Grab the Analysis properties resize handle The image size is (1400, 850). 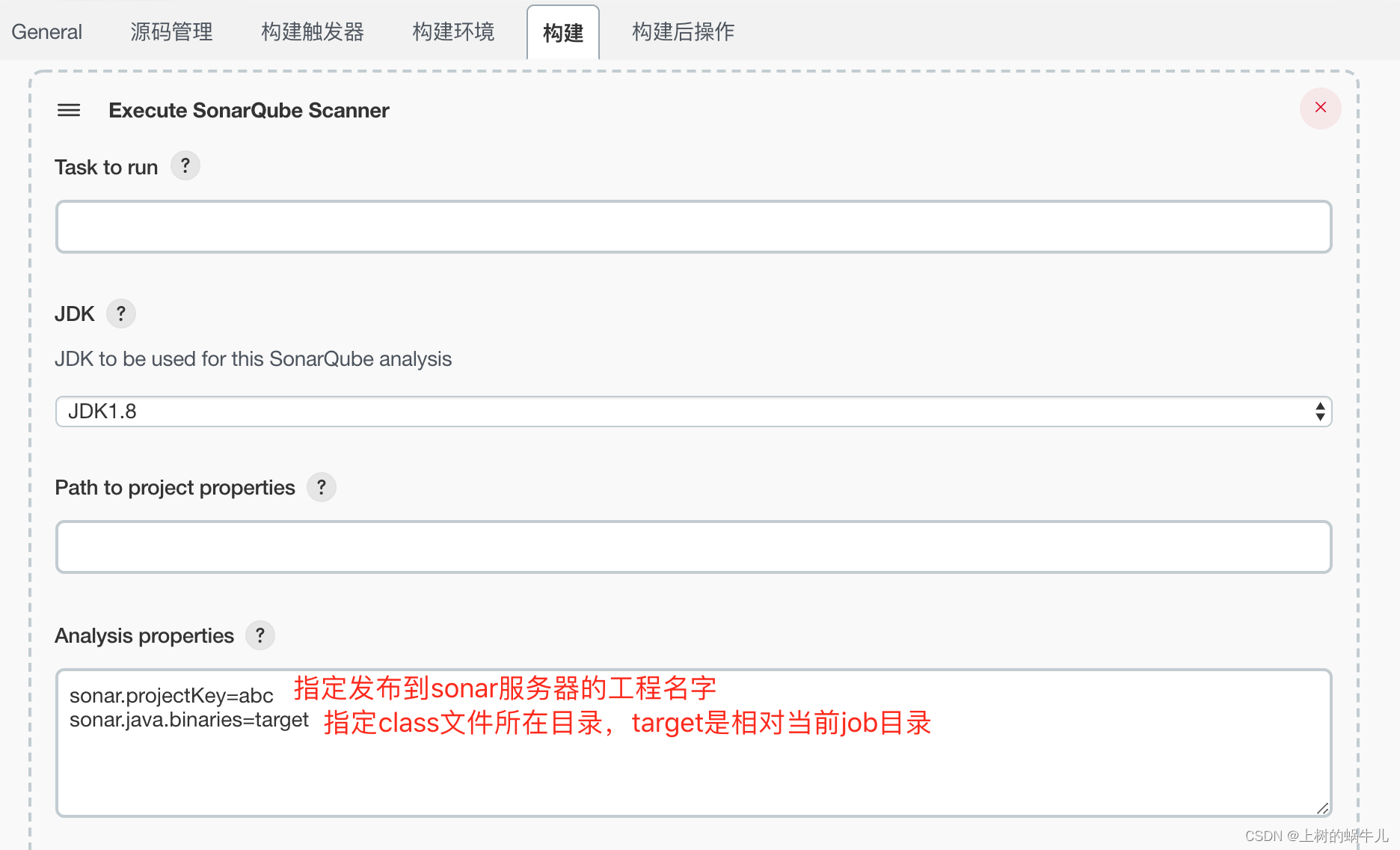coord(1322,808)
